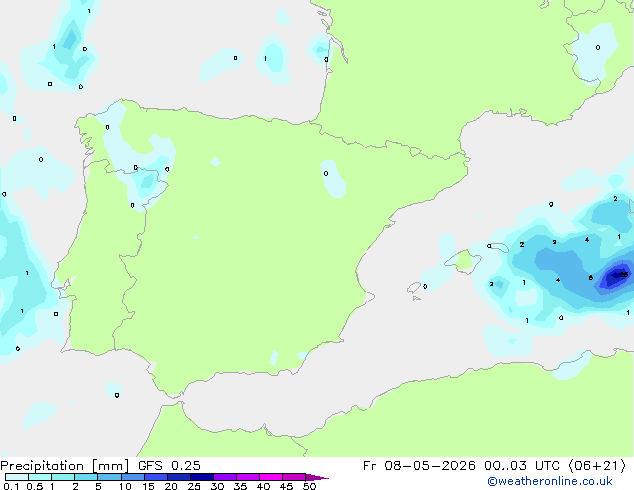Click the legend swatch between 15 and 20
The width and height of the screenshot is (634, 490).
[156, 477]
